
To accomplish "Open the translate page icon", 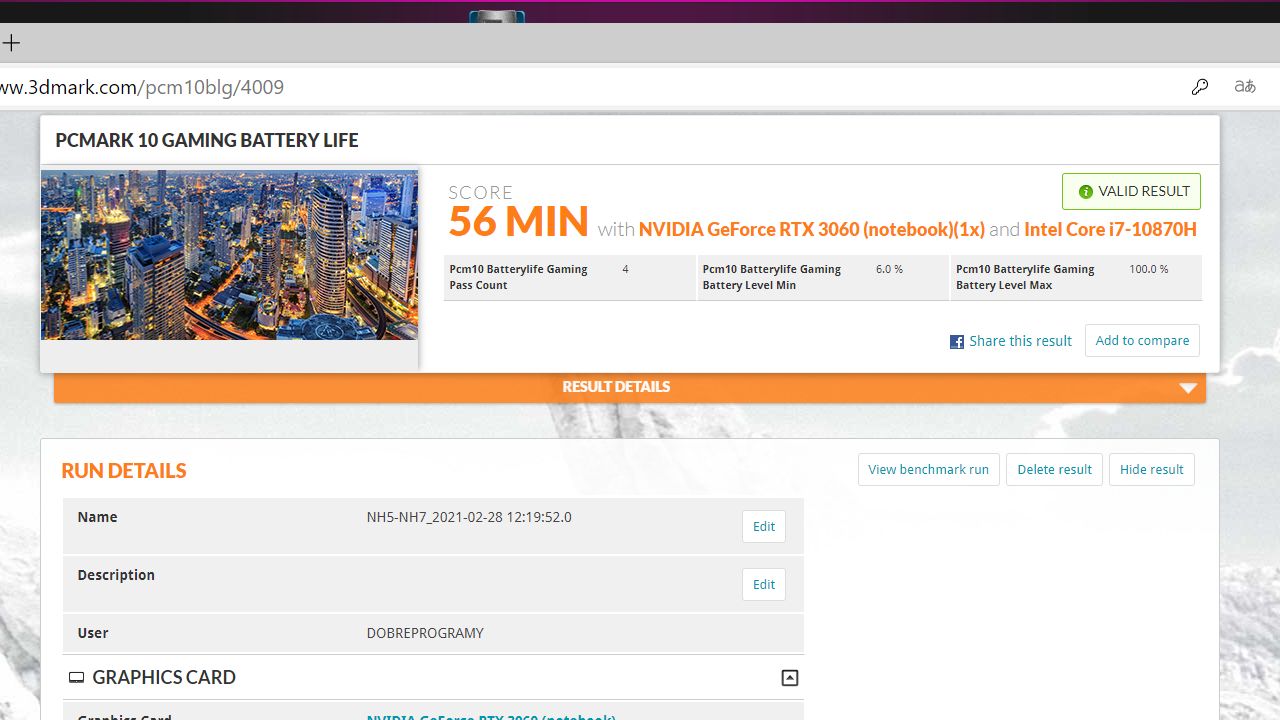I will (x=1245, y=87).
